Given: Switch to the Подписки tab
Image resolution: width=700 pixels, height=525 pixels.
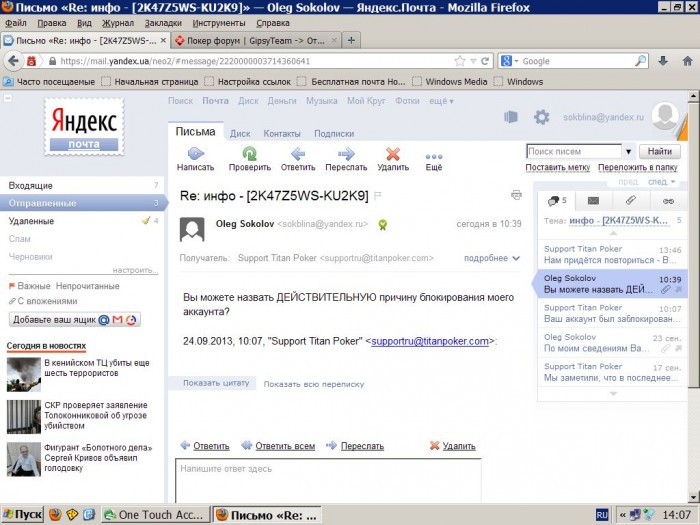Looking at the screenshot, I should point(334,133).
